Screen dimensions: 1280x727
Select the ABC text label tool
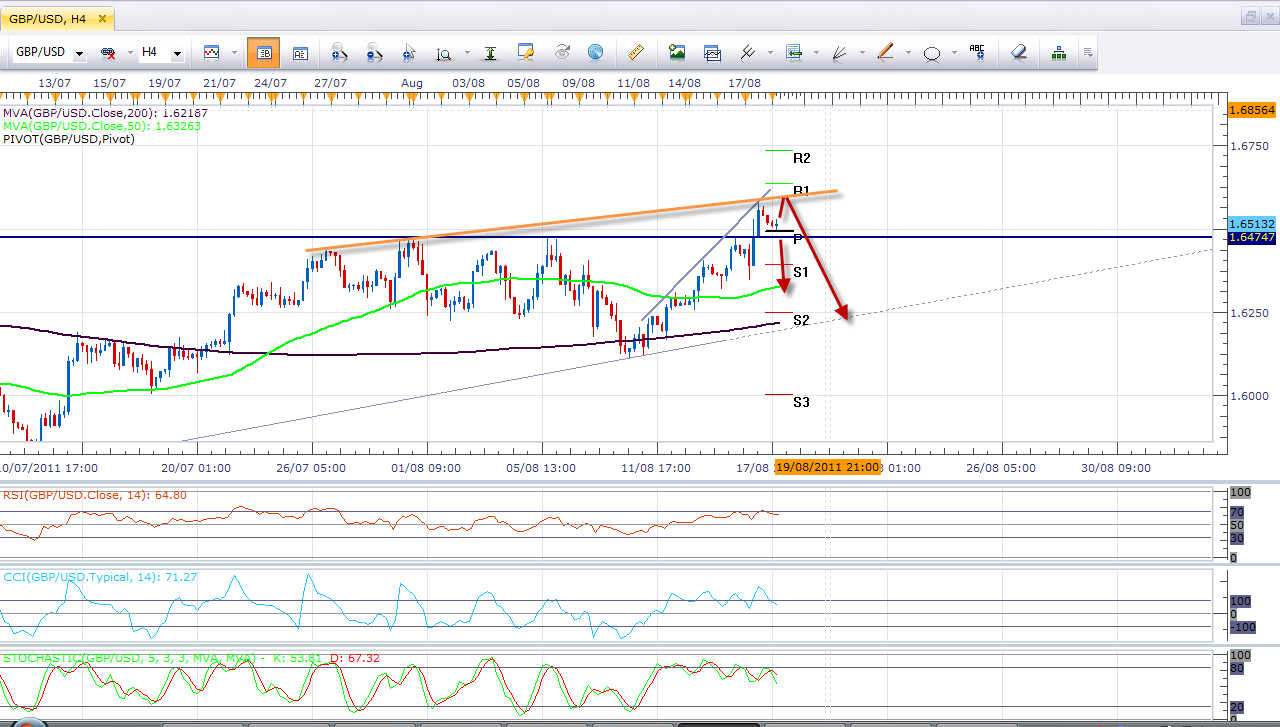point(977,52)
